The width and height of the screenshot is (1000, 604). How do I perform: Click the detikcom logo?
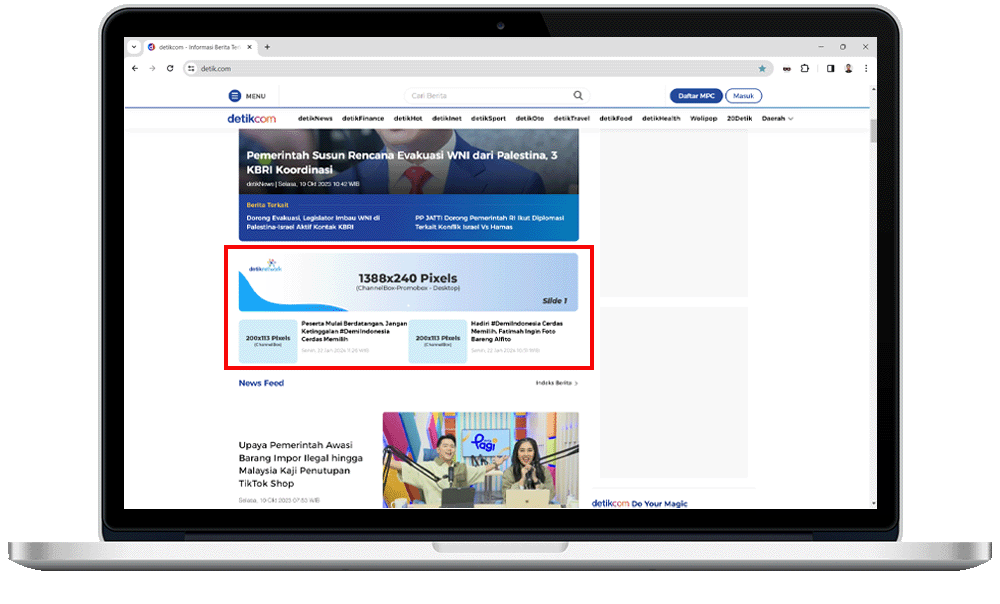[x=251, y=118]
